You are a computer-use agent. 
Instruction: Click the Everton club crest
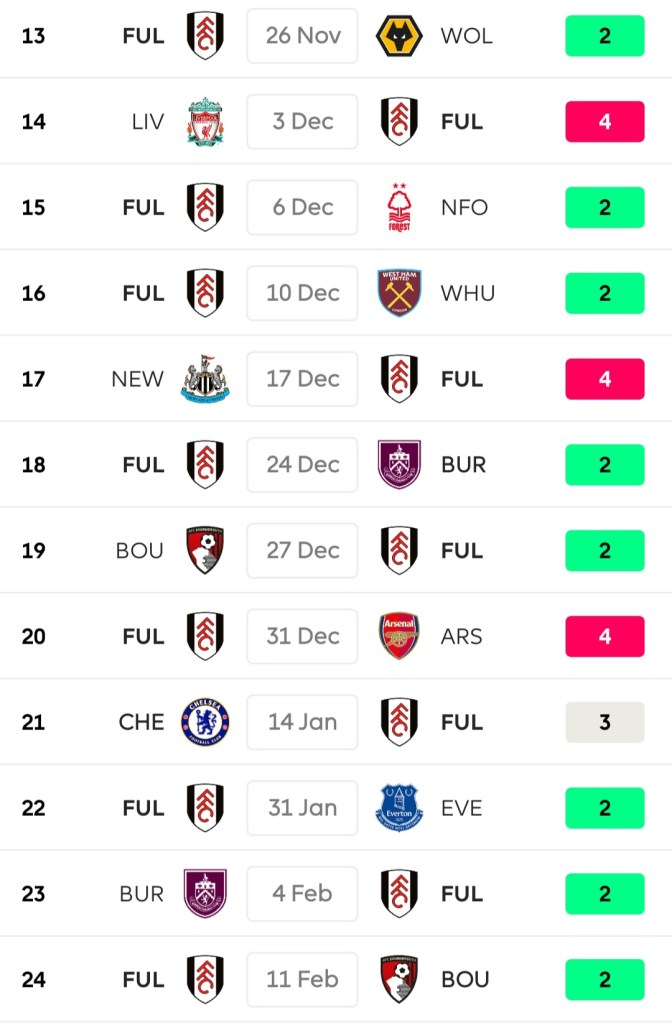[399, 808]
